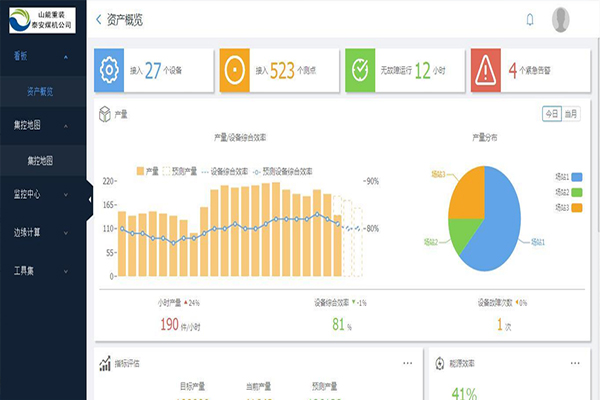Screen dimensions: 600x400
Task: Select 集控地图 submenu item
Action: point(41,160)
